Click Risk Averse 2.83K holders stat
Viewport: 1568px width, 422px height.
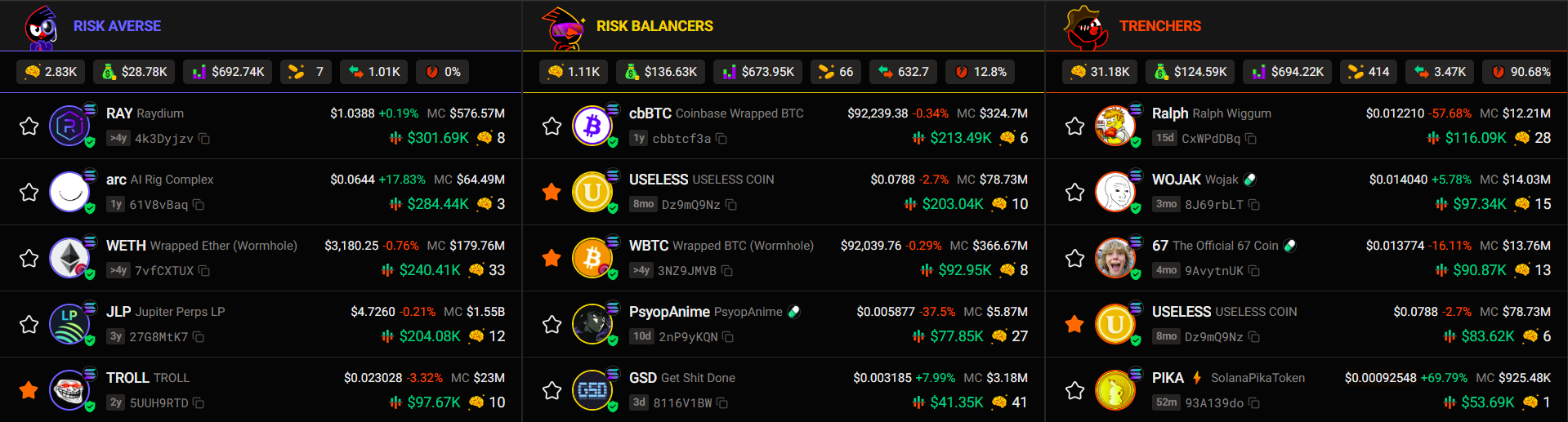[x=51, y=72]
